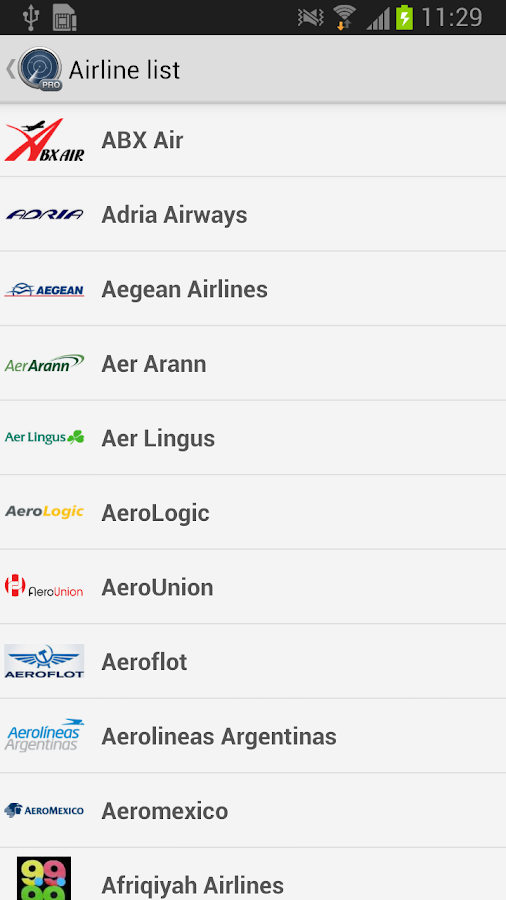Click the Aegean Airlines logo image
The width and height of the screenshot is (506, 900).
[x=44, y=289]
